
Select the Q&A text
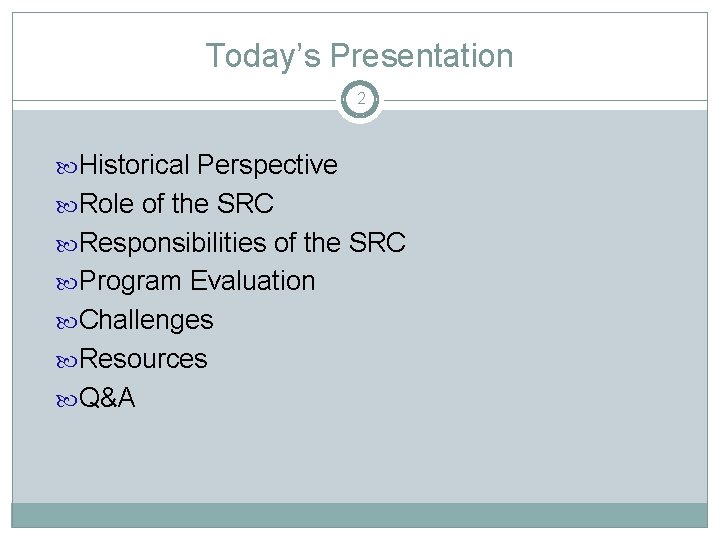[x=107, y=398]
